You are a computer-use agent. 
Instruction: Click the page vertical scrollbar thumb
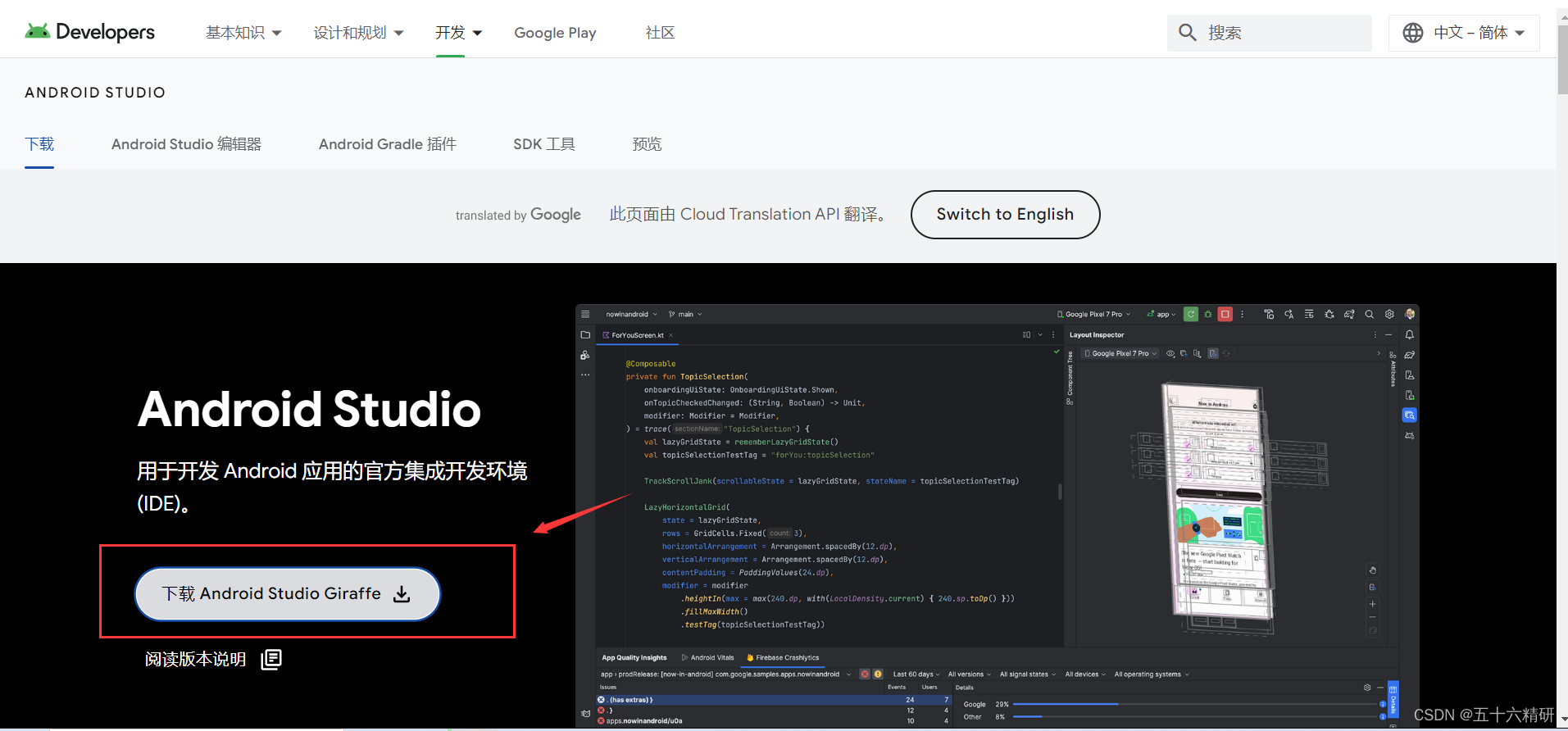(x=1562, y=59)
